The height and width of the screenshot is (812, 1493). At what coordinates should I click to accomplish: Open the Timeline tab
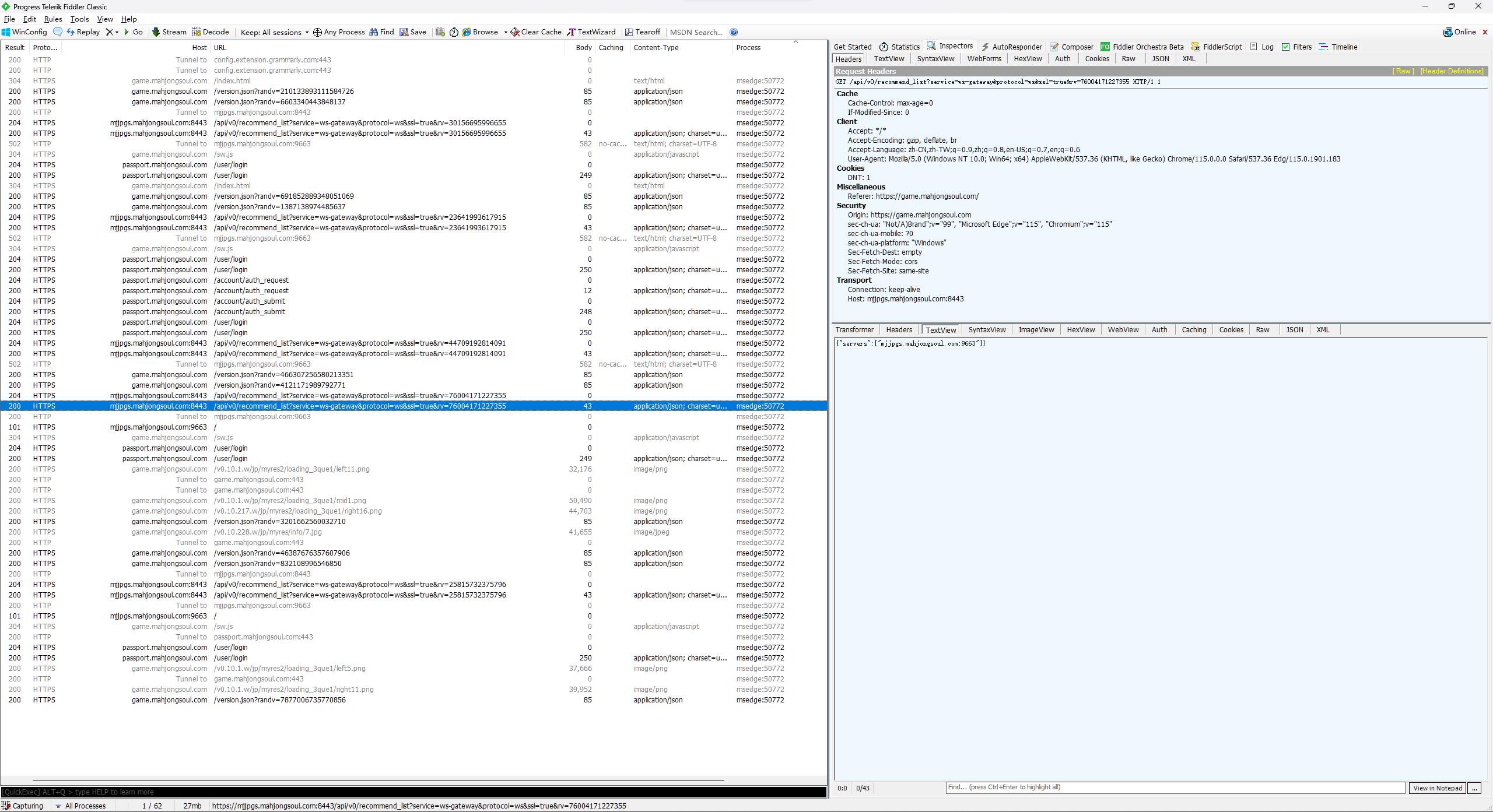point(1338,47)
